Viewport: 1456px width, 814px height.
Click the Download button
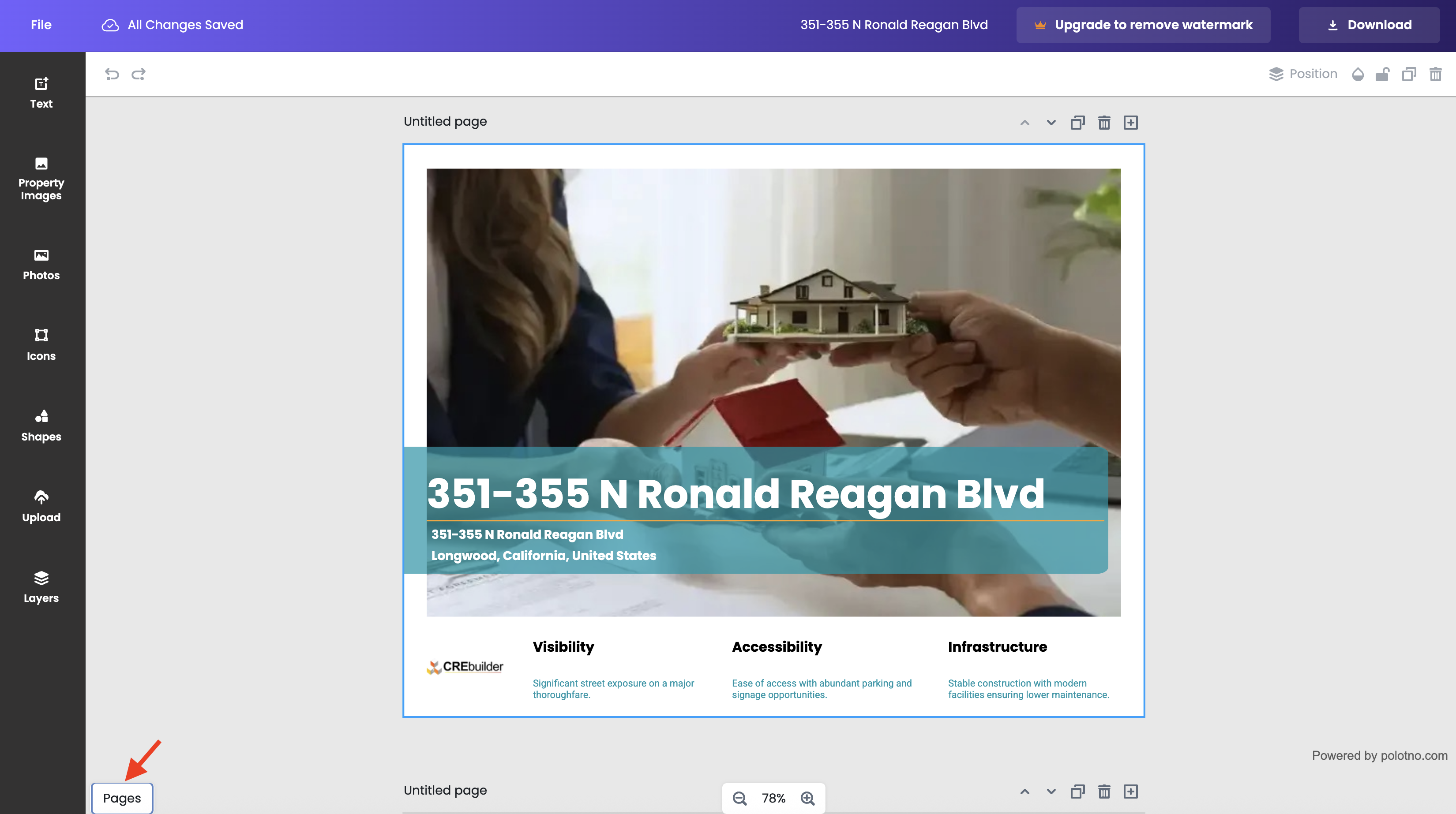(1369, 25)
